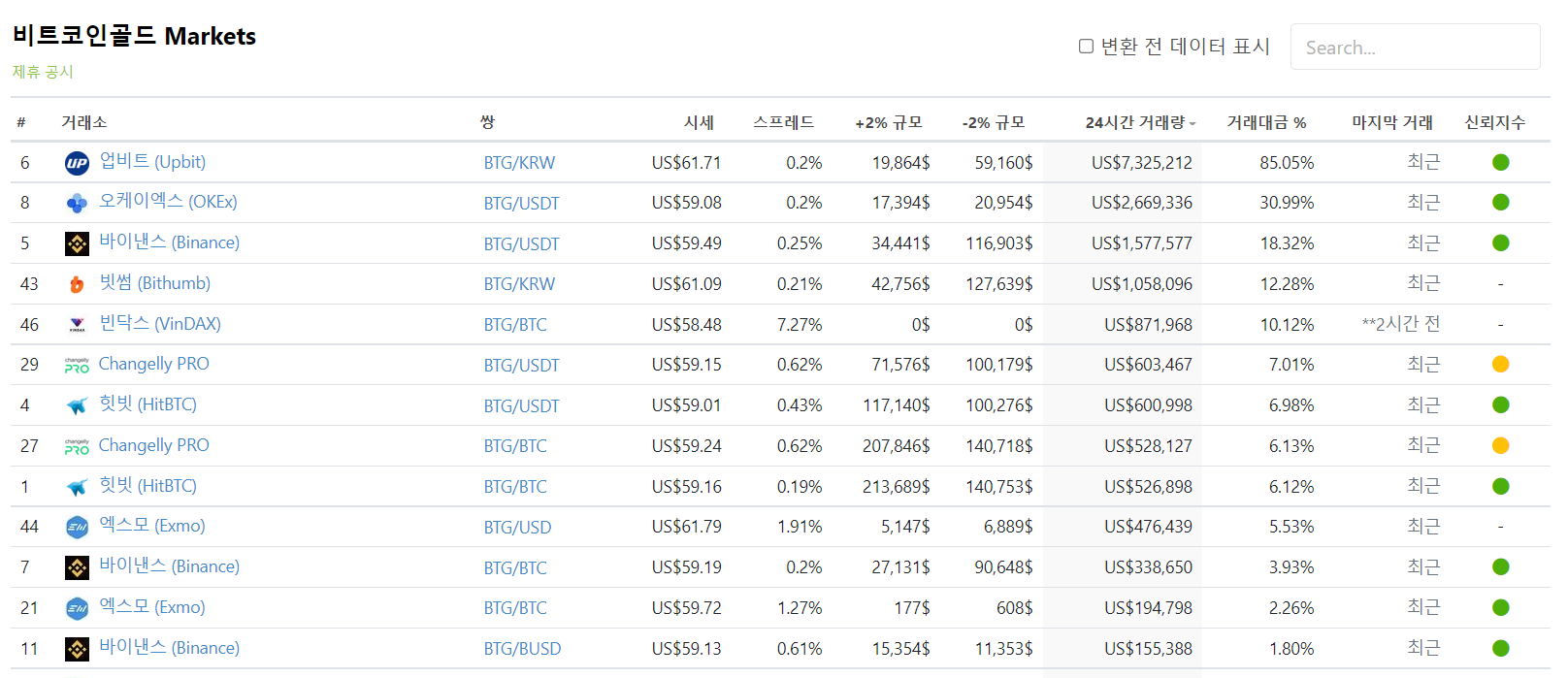Click Binance logo in BTG/BUSD row
The height and width of the screenshot is (678, 1568).
pos(77,649)
